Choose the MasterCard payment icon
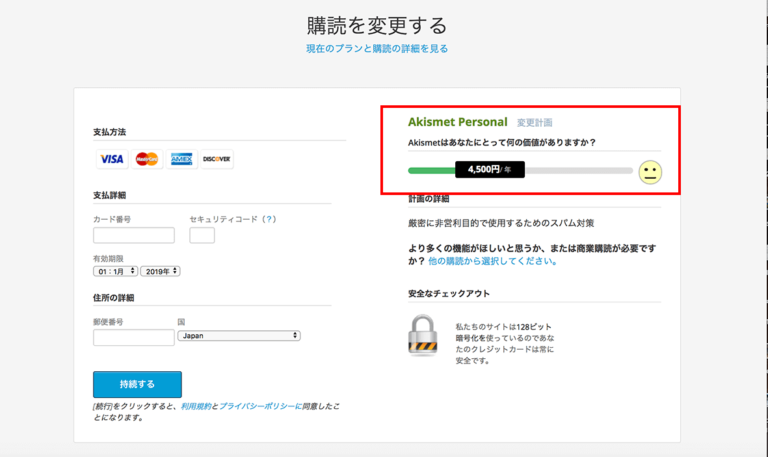The image size is (768, 457). pyautogui.click(x=147, y=159)
